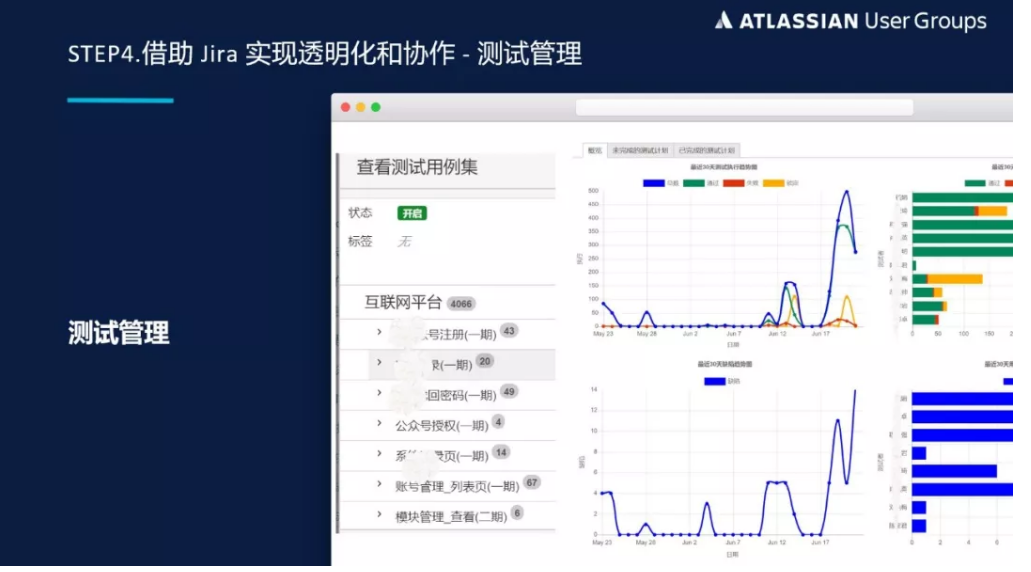This screenshot has height=572, width=1031.
Task: Click the 4 count badge
Action: (x=498, y=421)
